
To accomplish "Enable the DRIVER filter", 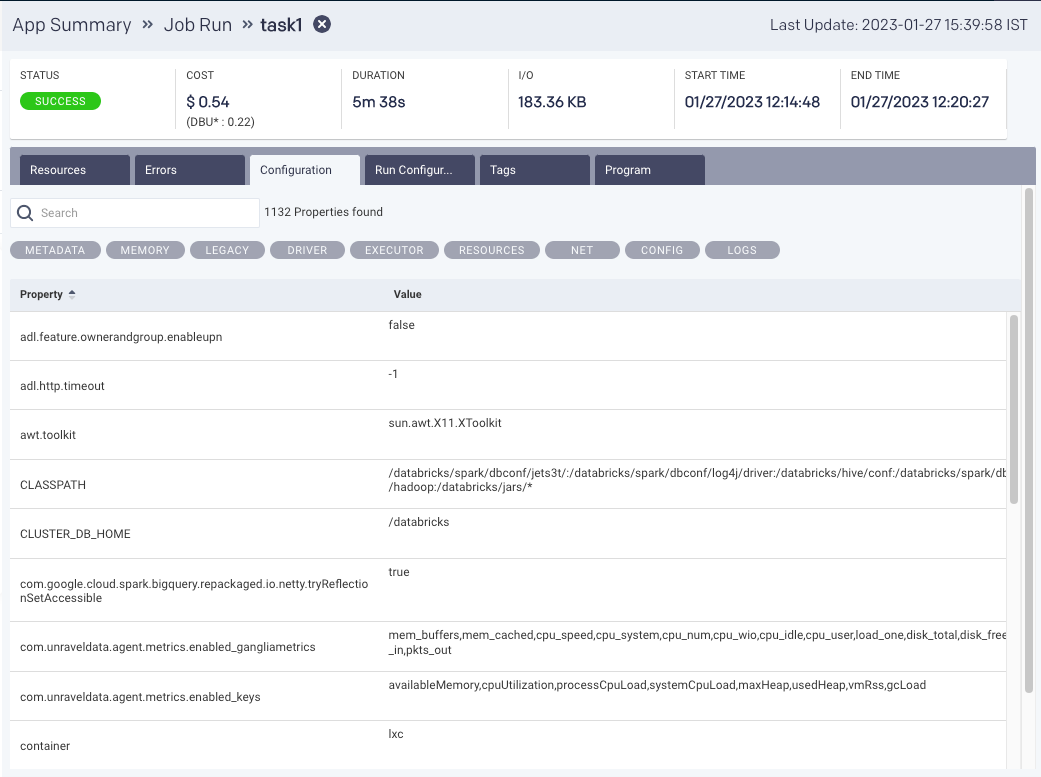I will 307,250.
